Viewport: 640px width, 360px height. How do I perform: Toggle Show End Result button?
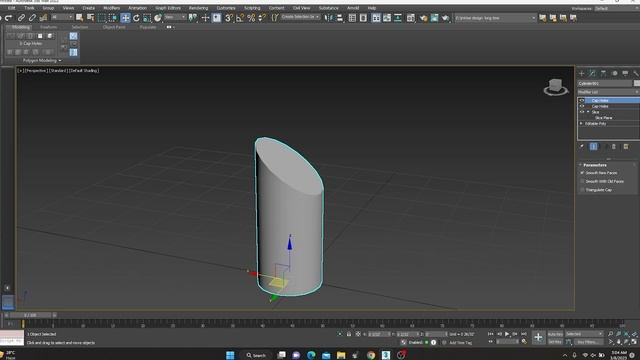593,147
